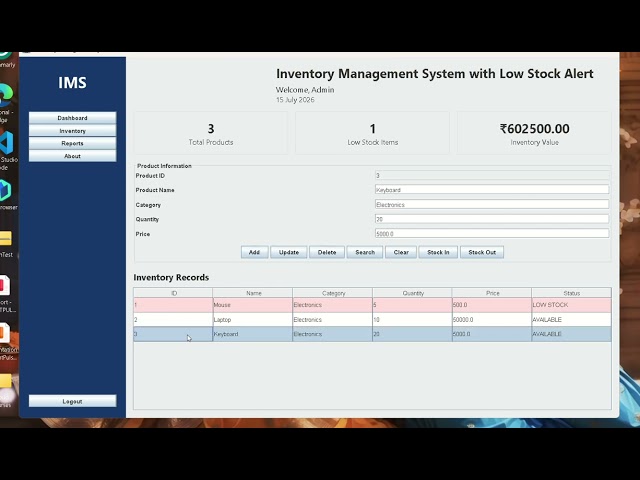Click the Mouse row quantity 5 cell
This screenshot has height=480, width=640.
412,305
